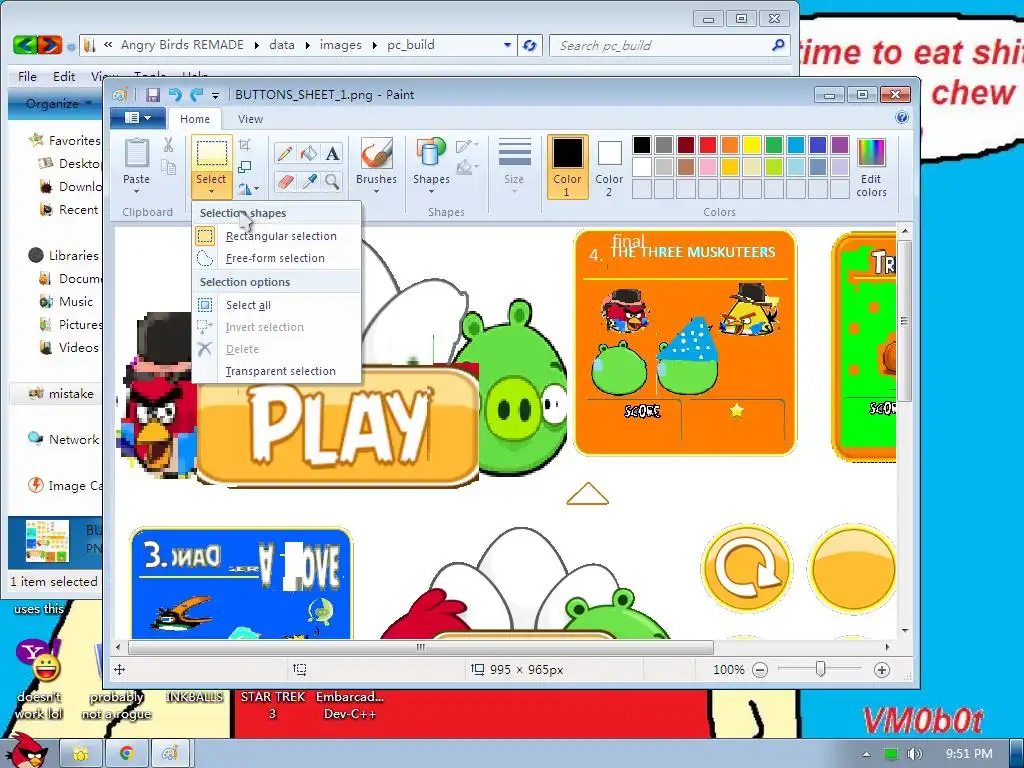Click the Resize icon in the Image group
The image size is (1024, 768).
pos(245,167)
